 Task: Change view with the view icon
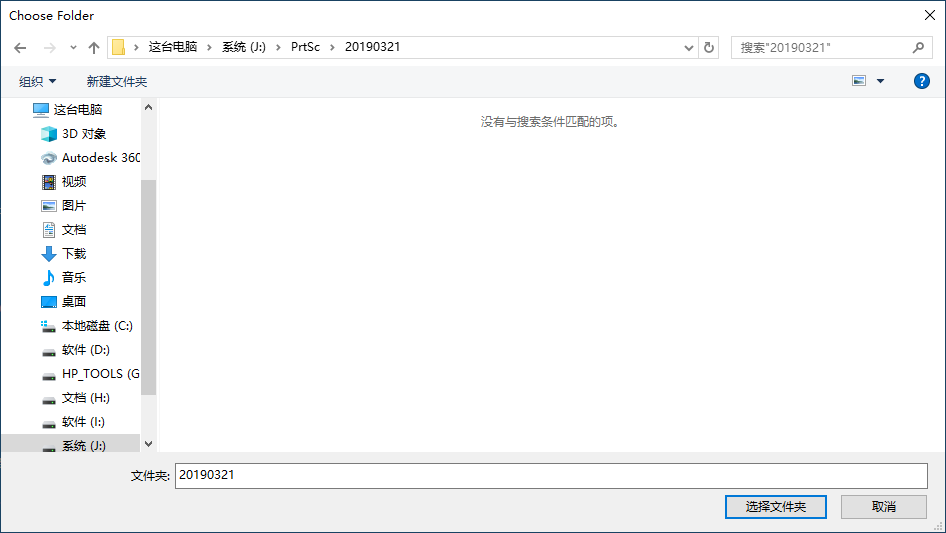click(x=859, y=81)
